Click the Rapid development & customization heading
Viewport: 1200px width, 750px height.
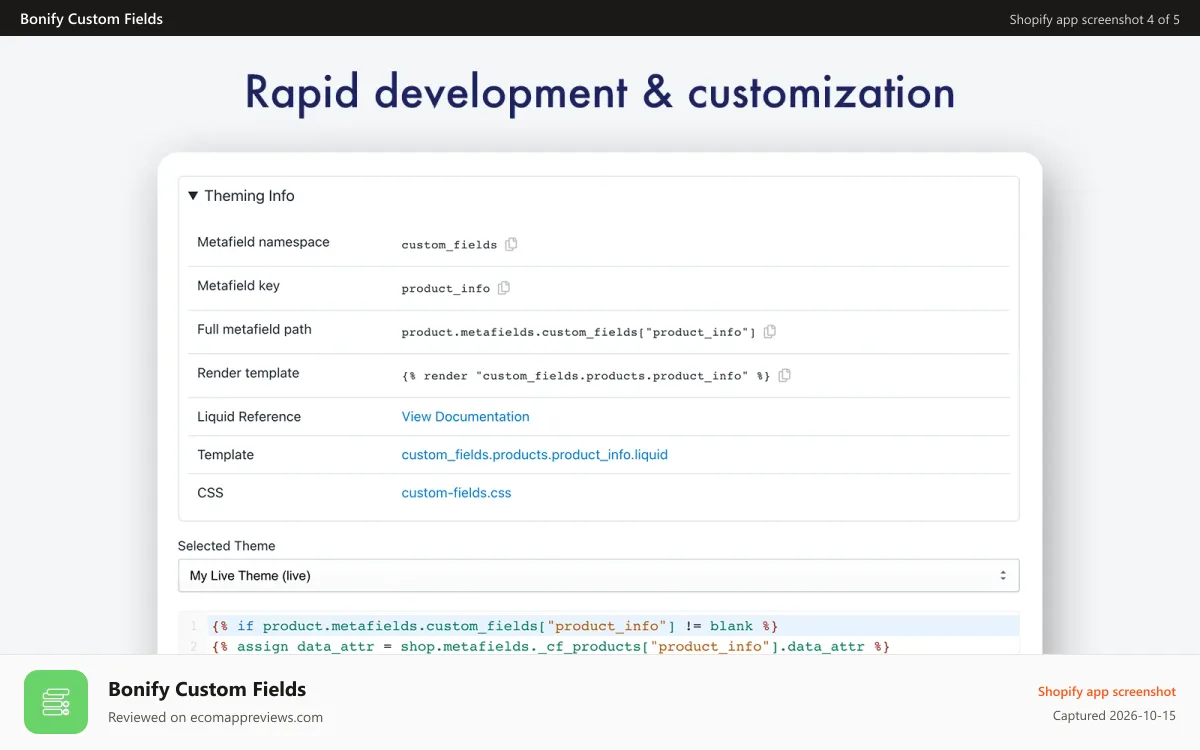(x=600, y=92)
